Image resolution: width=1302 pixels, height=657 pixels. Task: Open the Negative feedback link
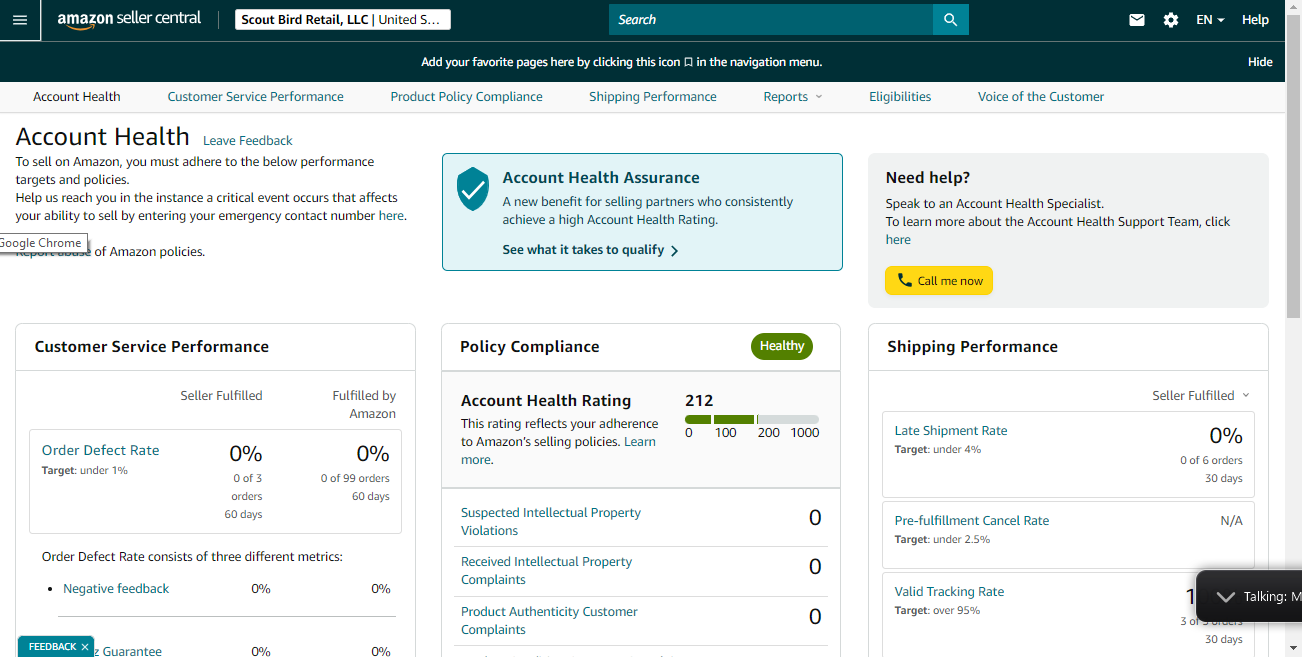[116, 589]
